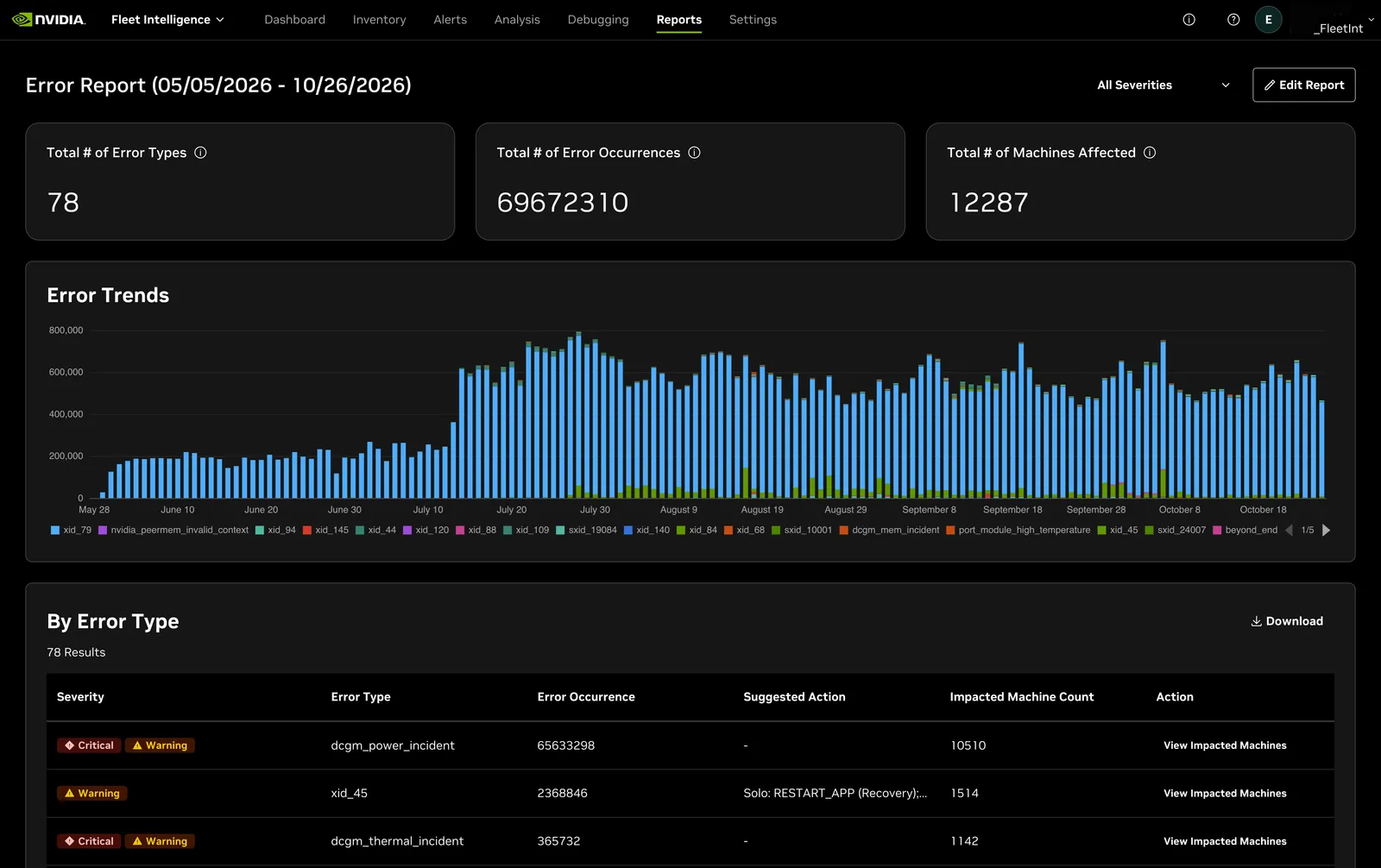Image resolution: width=1381 pixels, height=868 pixels.
Task: View Impacted Machines for dcgm_power_incident
Action: coord(1225,745)
